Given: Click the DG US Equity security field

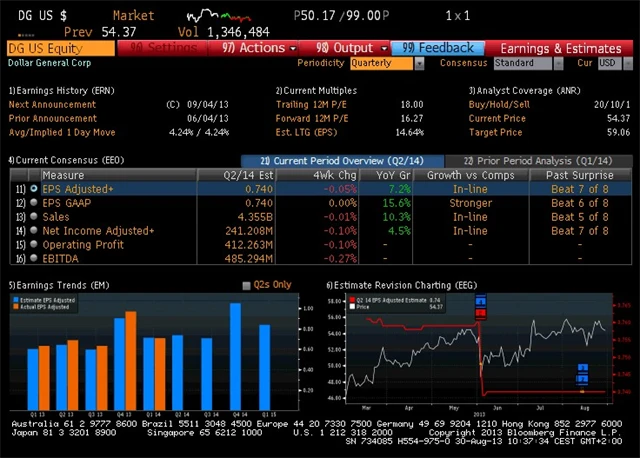Looking at the screenshot, I should [58, 48].
